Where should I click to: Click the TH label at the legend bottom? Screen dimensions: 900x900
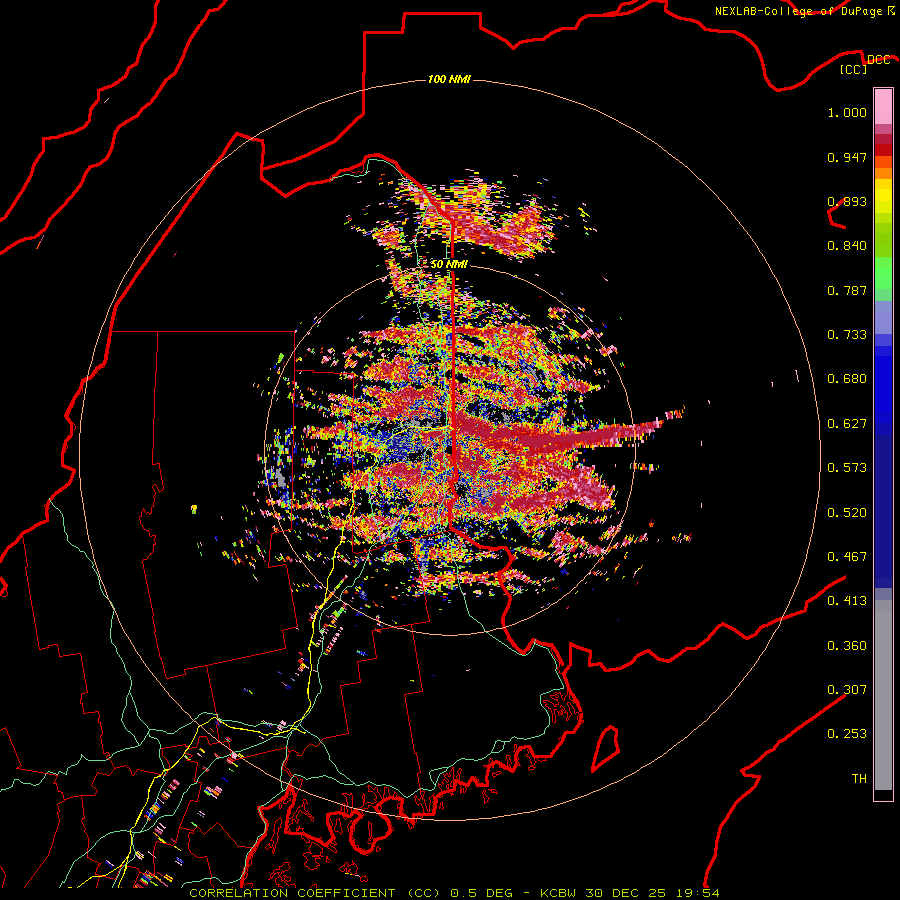point(859,779)
